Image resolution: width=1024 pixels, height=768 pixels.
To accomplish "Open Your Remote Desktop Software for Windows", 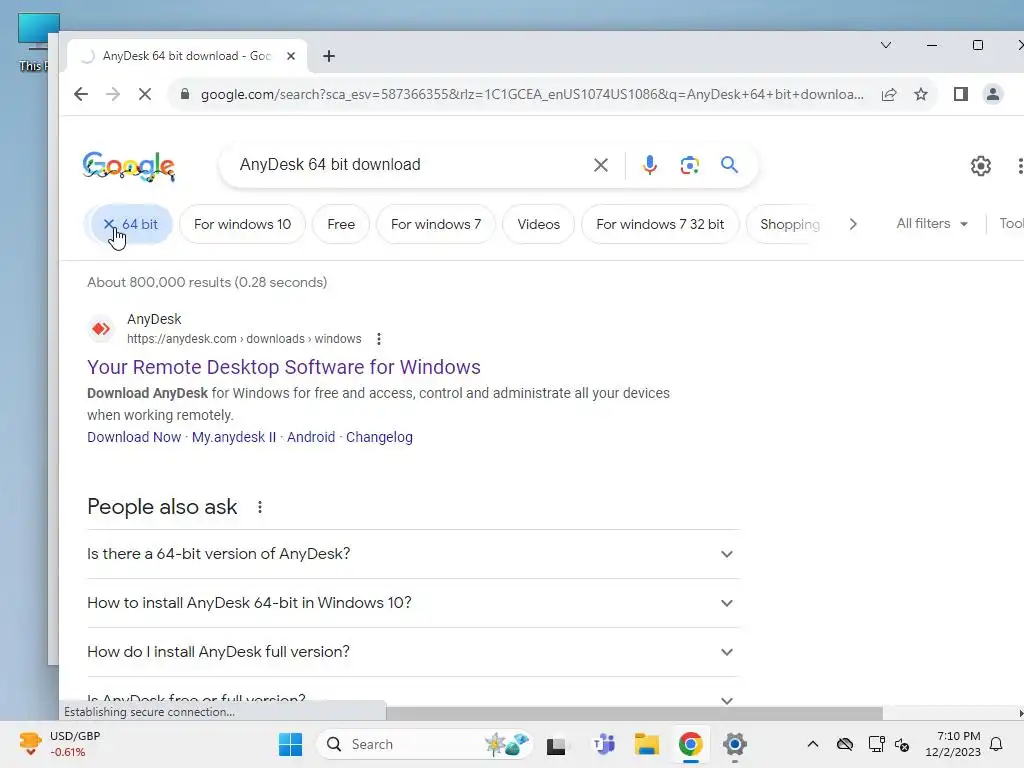I will tap(284, 367).
